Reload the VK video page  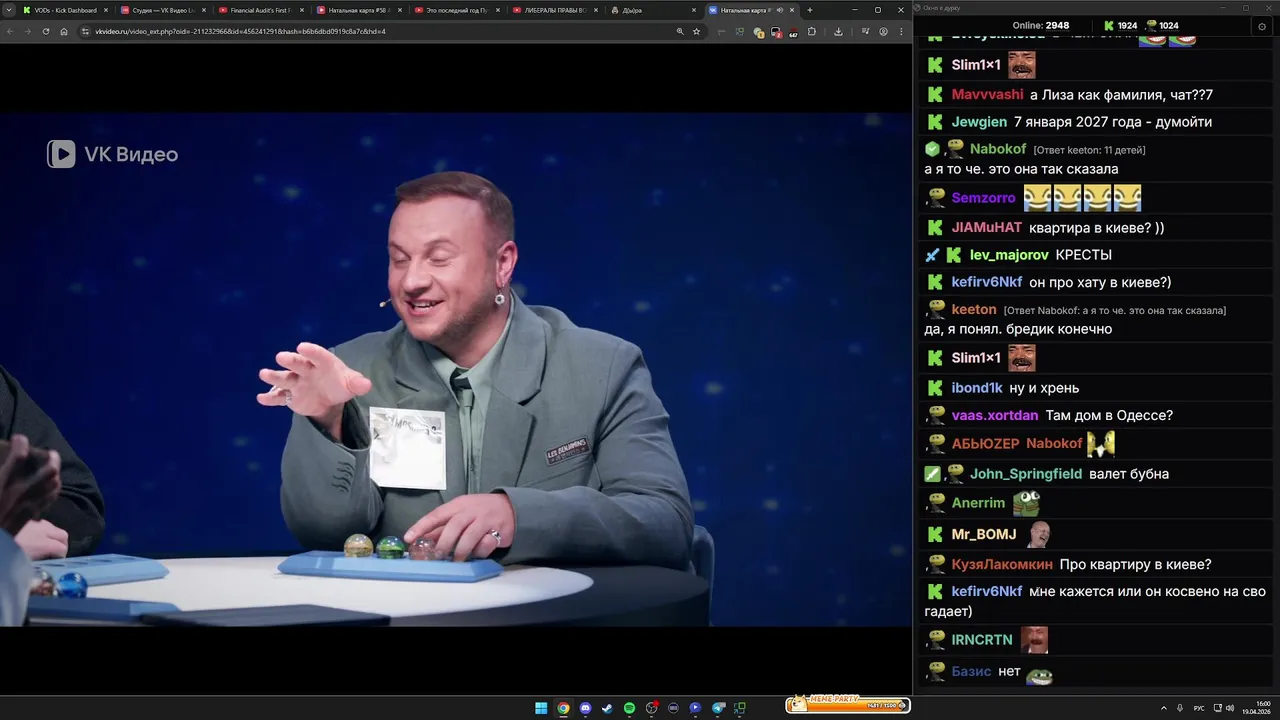pos(46,31)
